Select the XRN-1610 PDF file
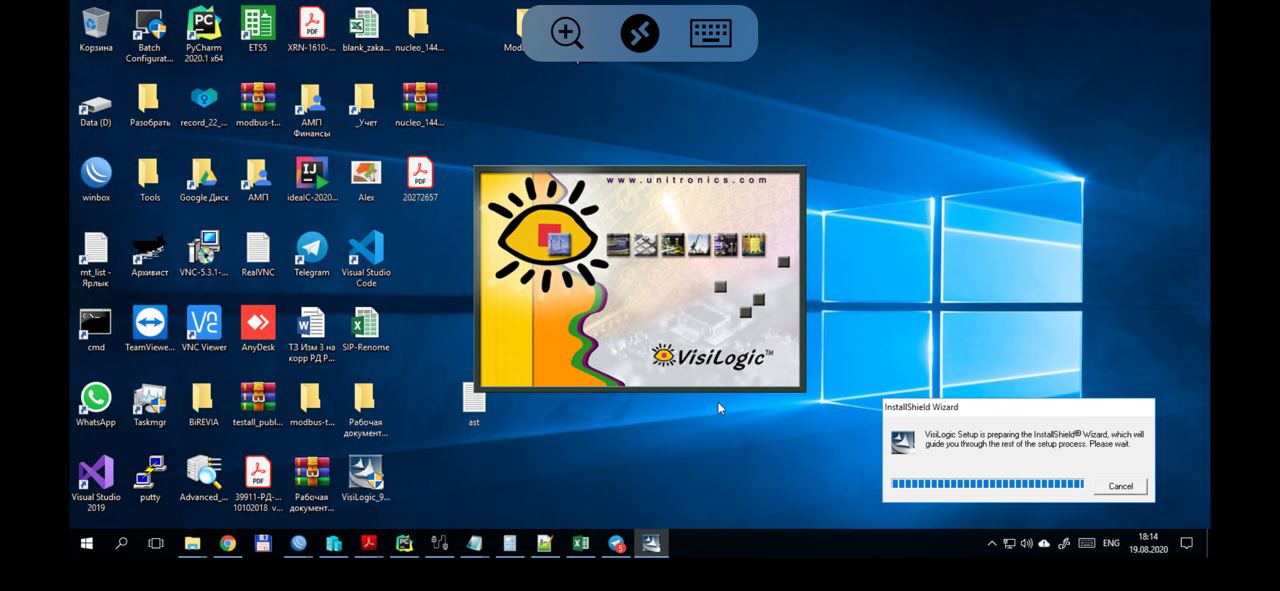1280x591 pixels. 312,30
